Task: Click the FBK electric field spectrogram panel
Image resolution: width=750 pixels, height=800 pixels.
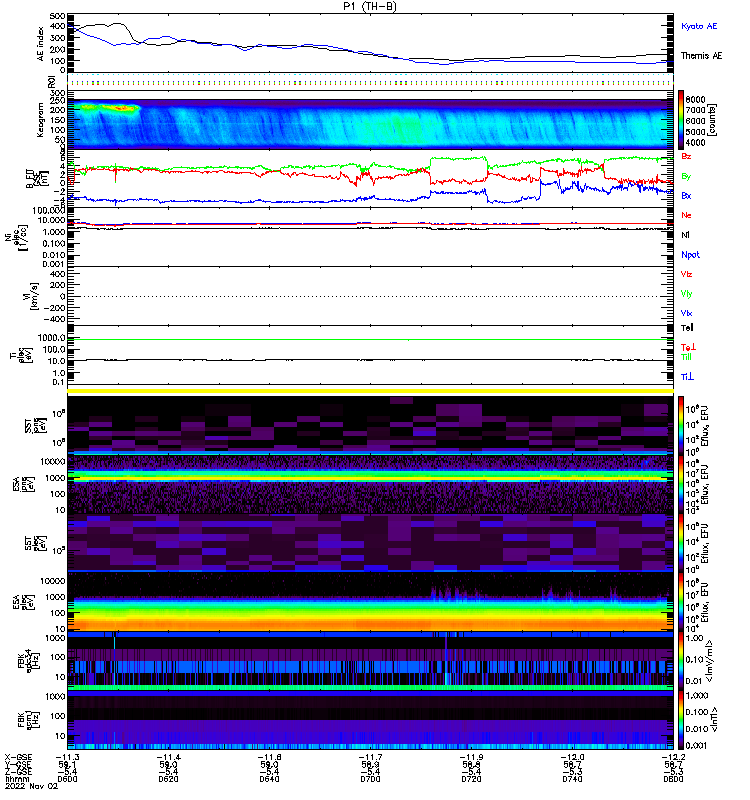Action: 370,661
